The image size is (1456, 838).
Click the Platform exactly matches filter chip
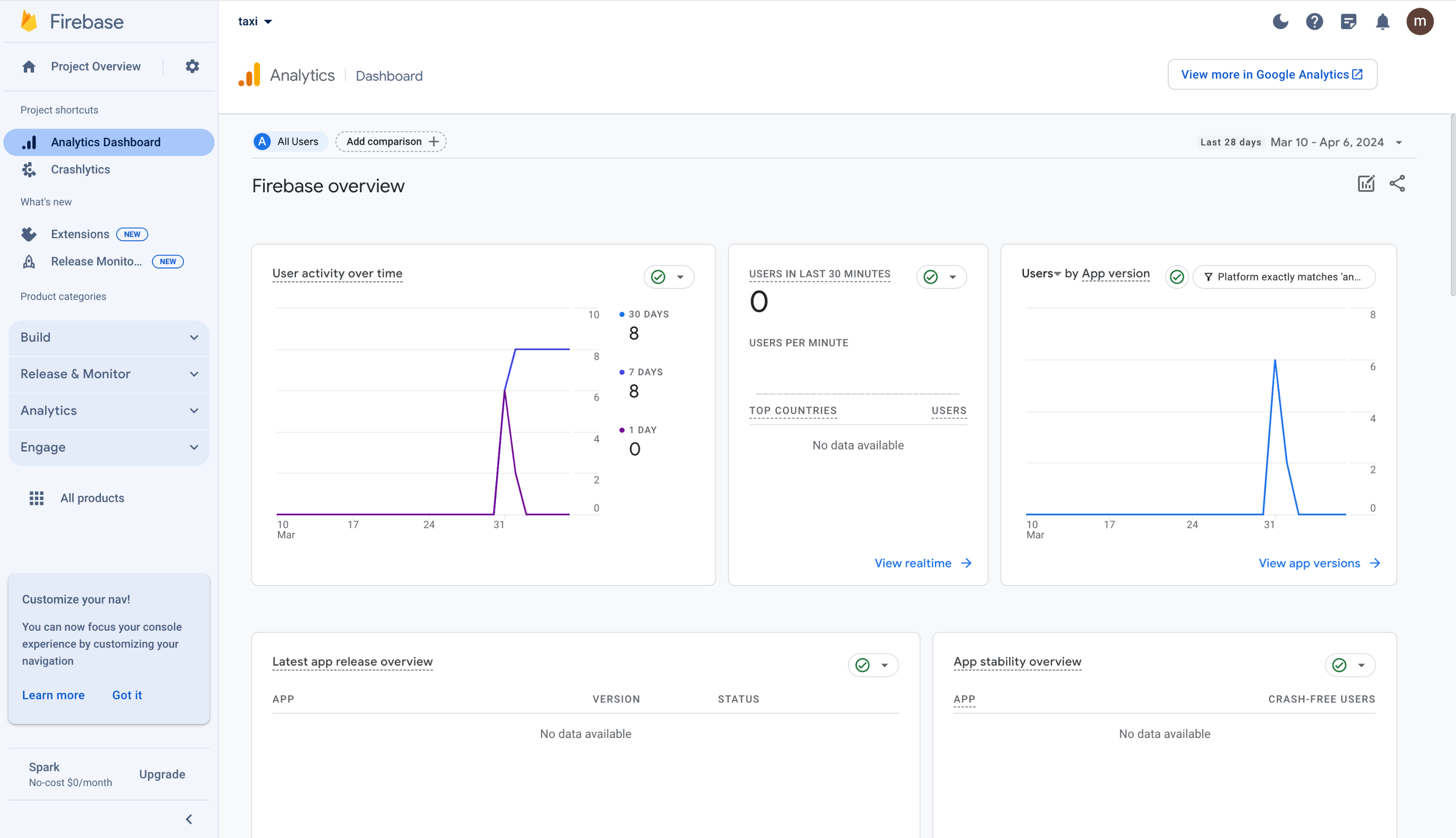1283,277
